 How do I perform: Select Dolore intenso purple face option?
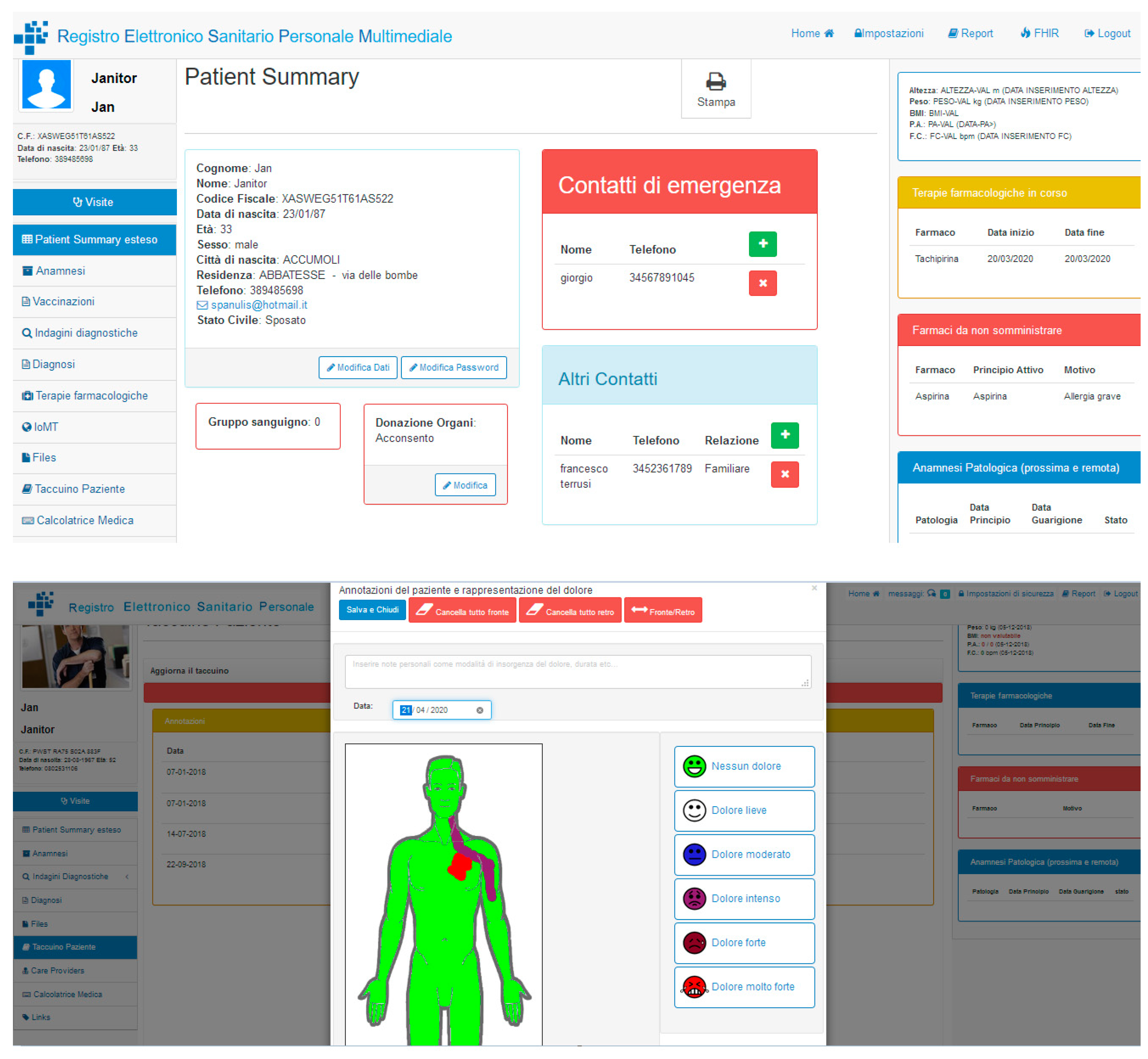pyautogui.click(x=694, y=898)
